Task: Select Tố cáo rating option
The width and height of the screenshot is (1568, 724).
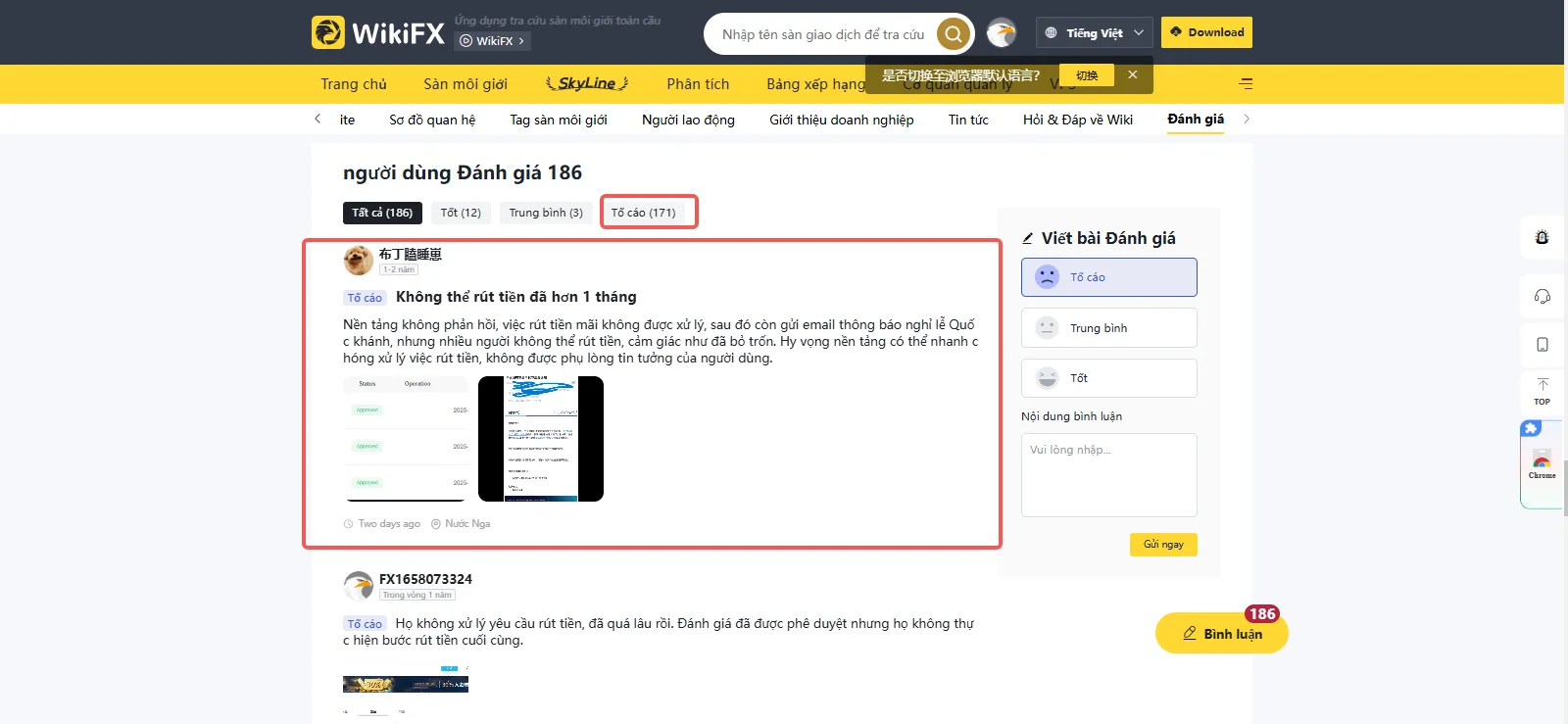Action: pyautogui.click(x=1108, y=277)
